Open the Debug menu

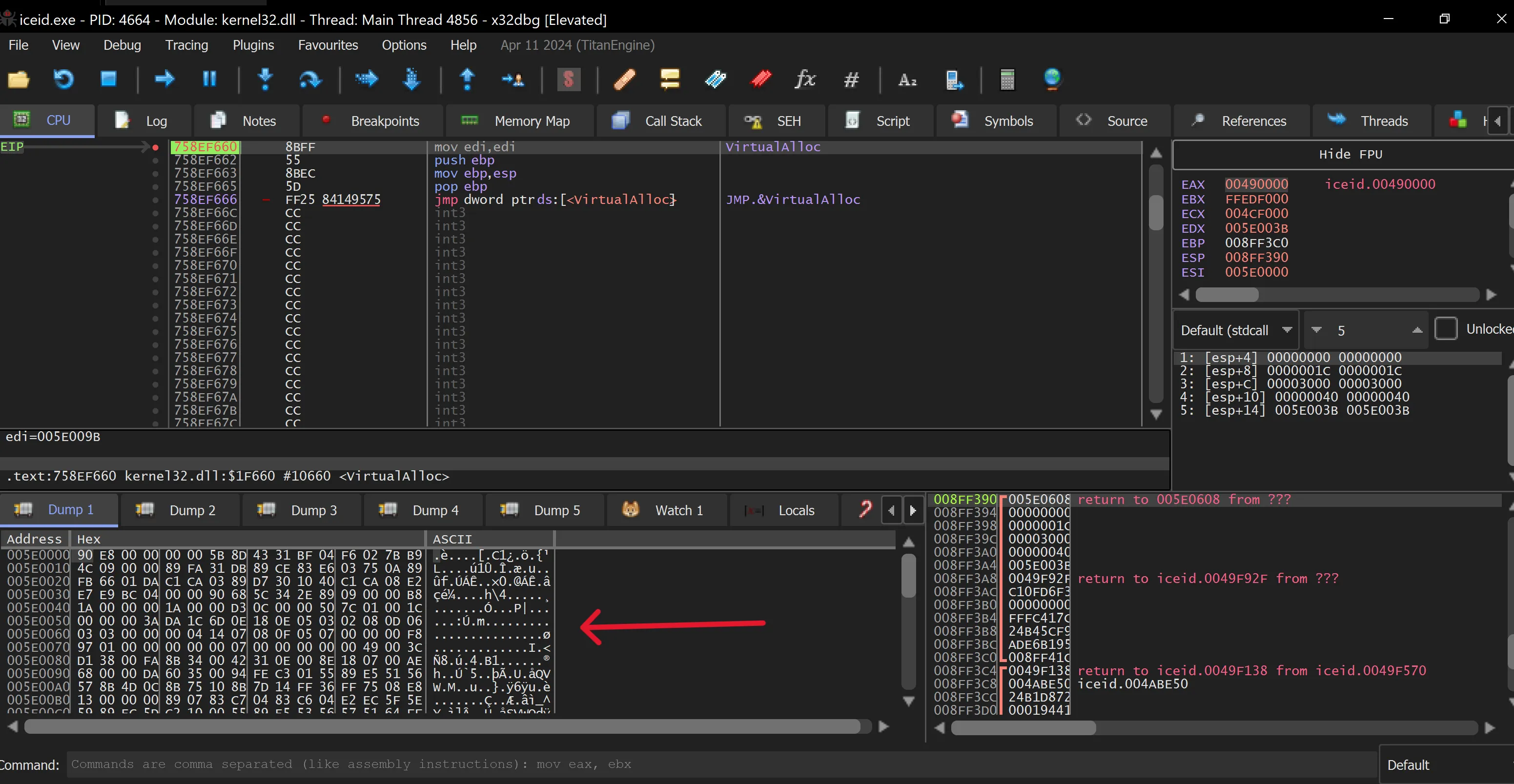122,45
